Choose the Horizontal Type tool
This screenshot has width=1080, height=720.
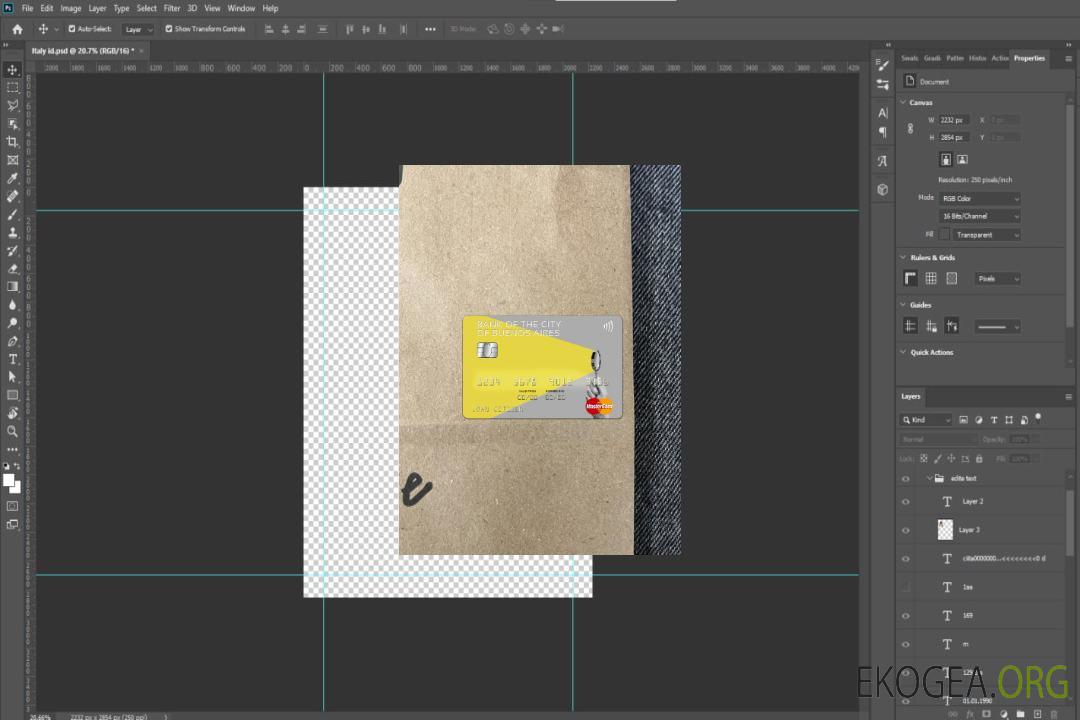12,359
